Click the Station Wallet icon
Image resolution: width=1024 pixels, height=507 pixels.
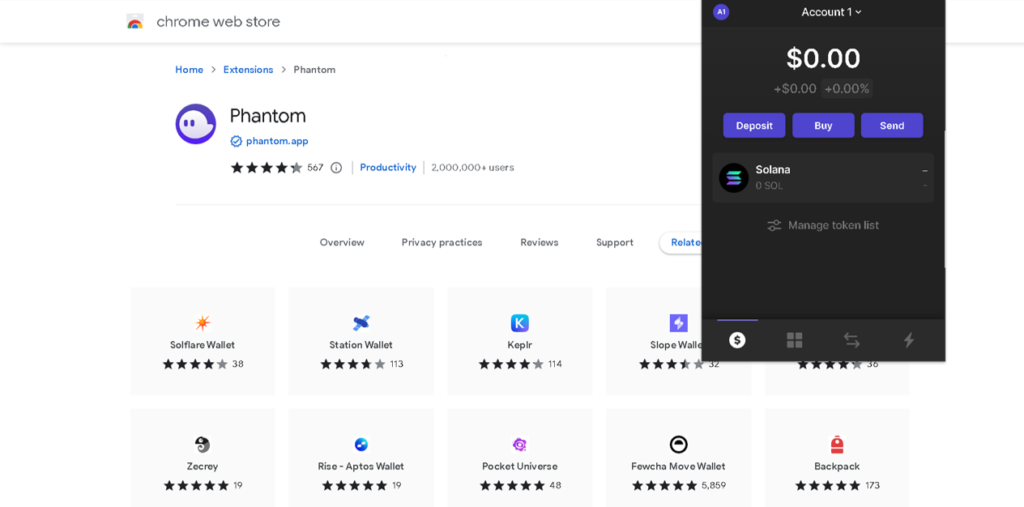tap(361, 323)
